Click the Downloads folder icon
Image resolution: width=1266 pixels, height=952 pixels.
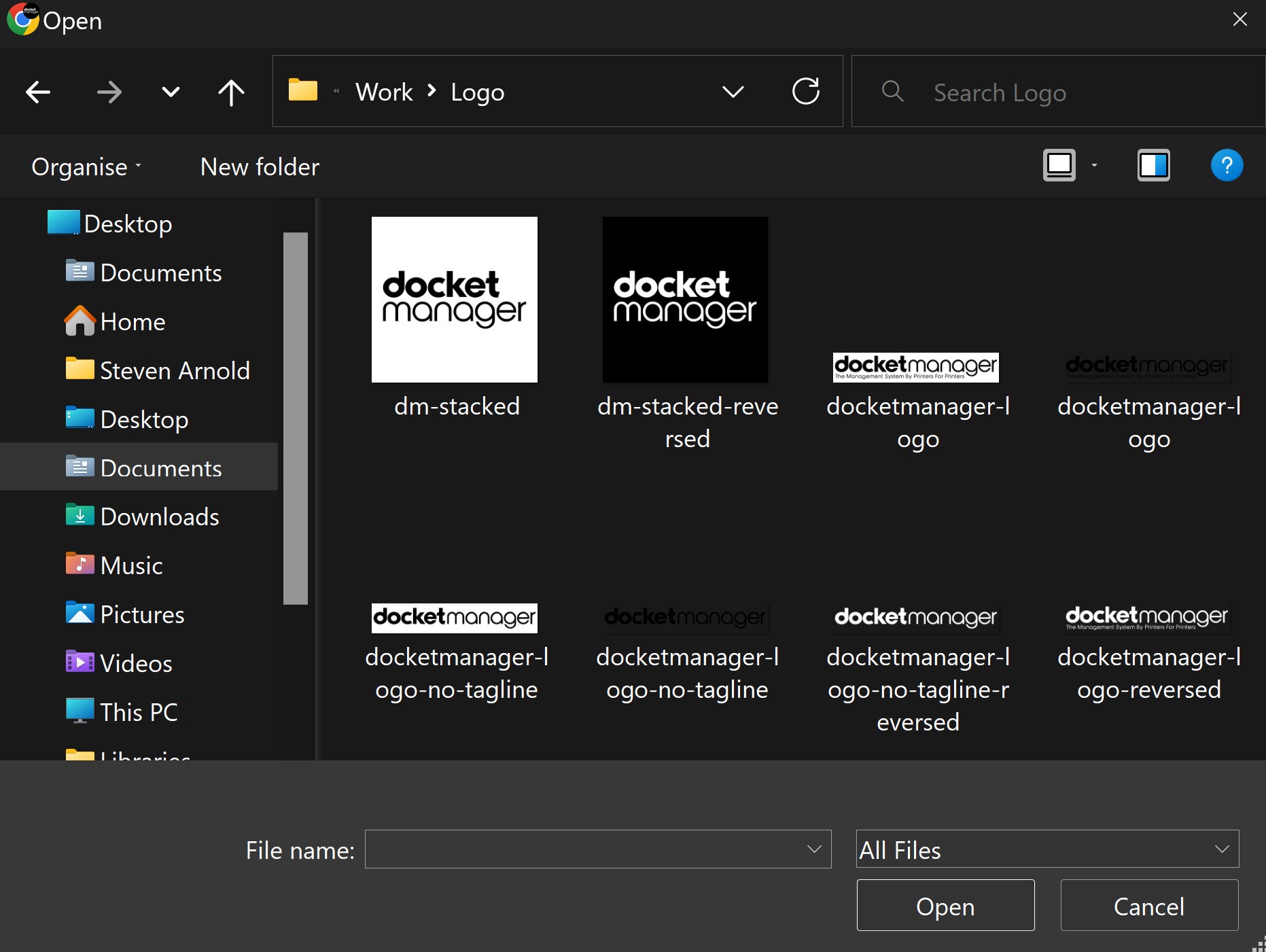pyautogui.click(x=80, y=515)
